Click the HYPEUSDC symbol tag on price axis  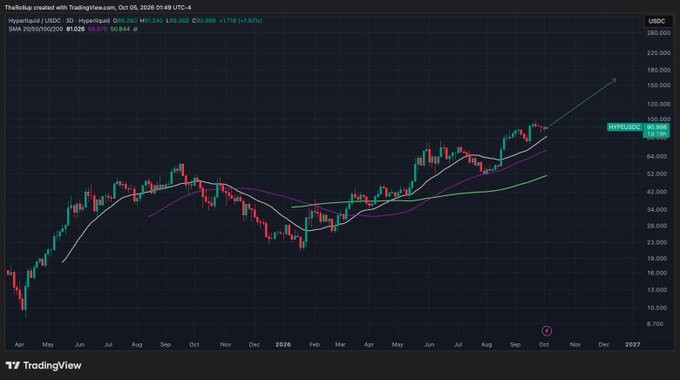pyautogui.click(x=624, y=127)
